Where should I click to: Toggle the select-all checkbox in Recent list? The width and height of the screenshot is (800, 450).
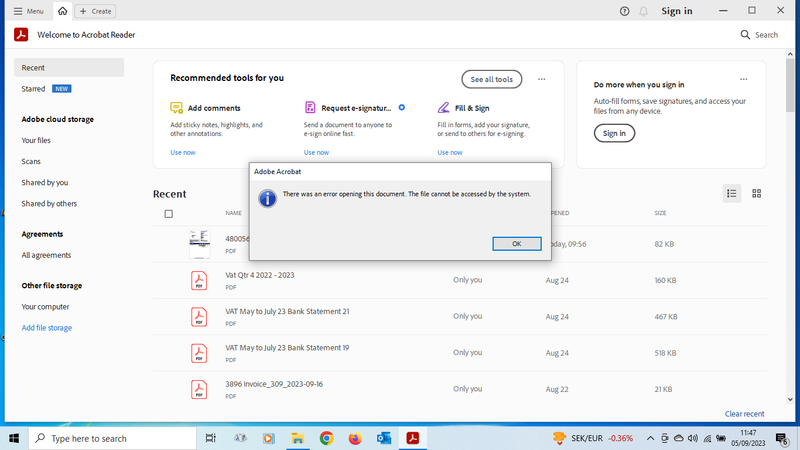[168, 213]
